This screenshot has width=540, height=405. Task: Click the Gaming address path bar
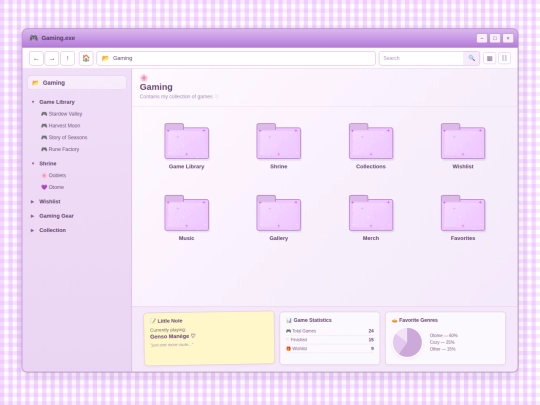[x=236, y=58]
